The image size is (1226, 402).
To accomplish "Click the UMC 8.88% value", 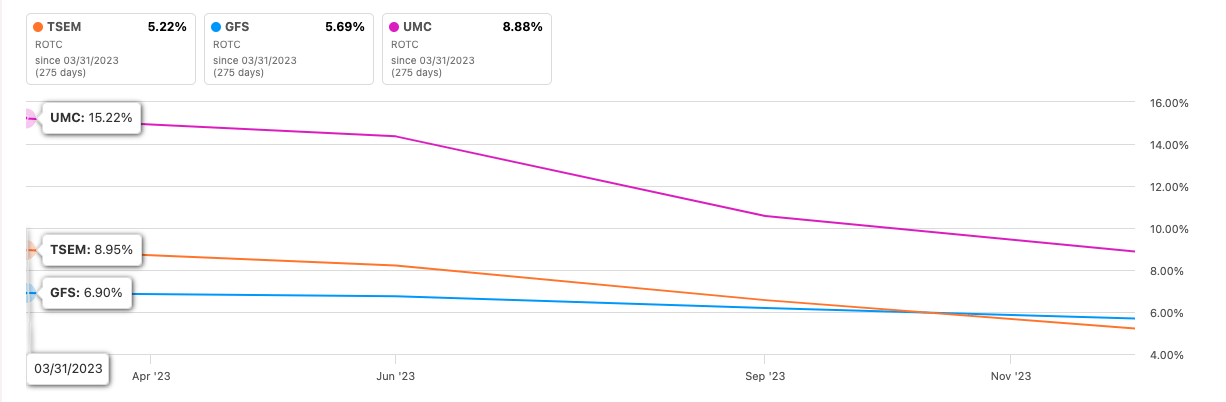I will point(522,27).
